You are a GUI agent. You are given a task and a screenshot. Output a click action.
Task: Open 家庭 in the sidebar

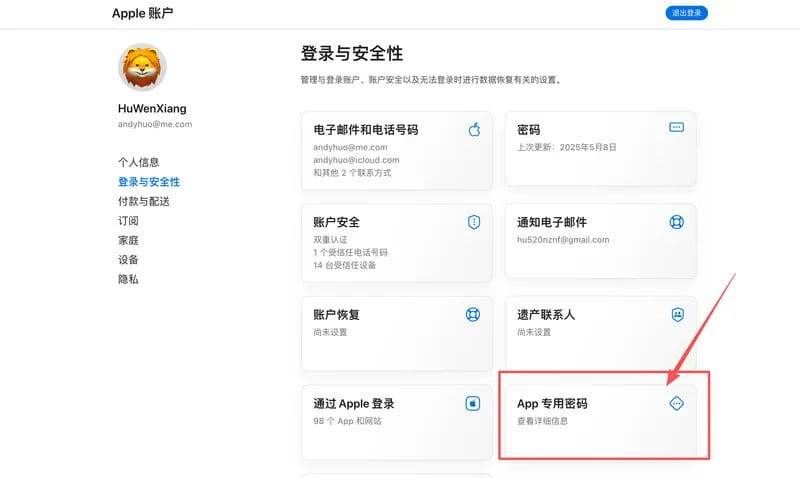click(128, 240)
